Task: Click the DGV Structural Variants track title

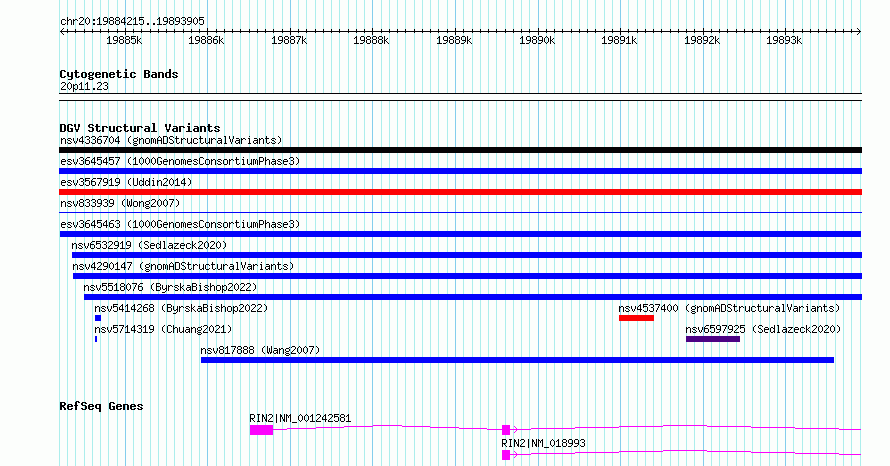Action: click(140, 128)
